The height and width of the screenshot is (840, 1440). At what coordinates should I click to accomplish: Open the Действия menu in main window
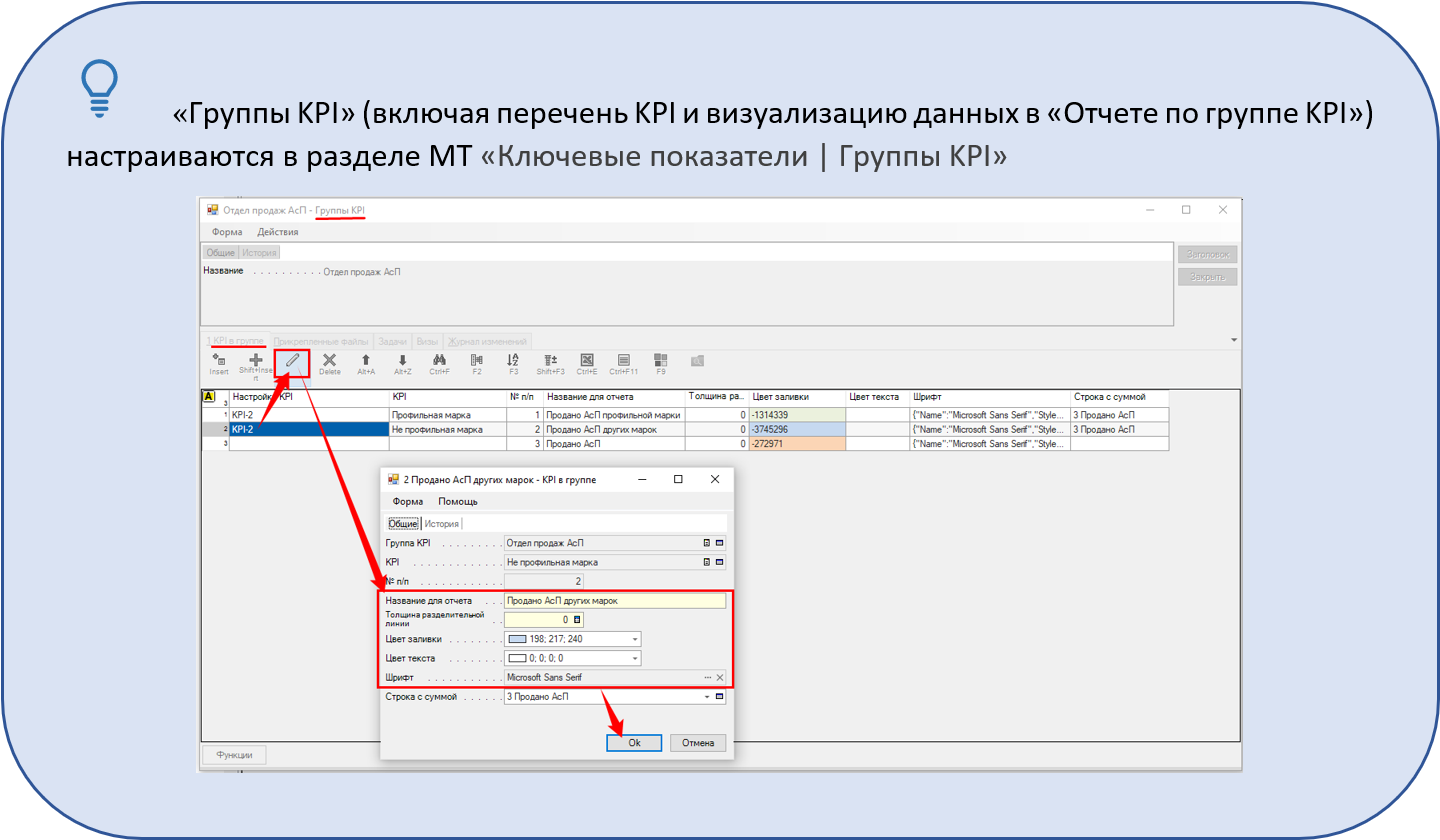point(278,232)
